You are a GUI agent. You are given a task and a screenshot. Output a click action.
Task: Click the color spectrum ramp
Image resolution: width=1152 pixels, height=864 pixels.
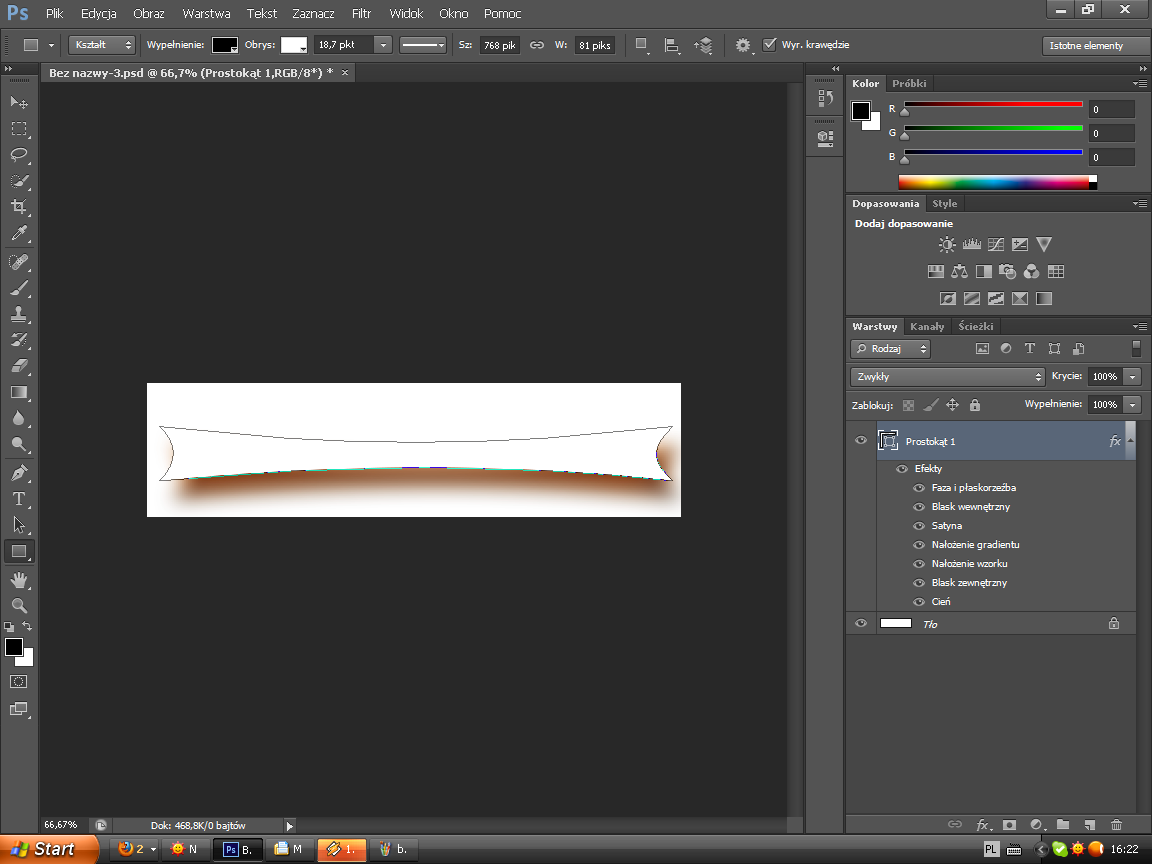click(x=997, y=182)
